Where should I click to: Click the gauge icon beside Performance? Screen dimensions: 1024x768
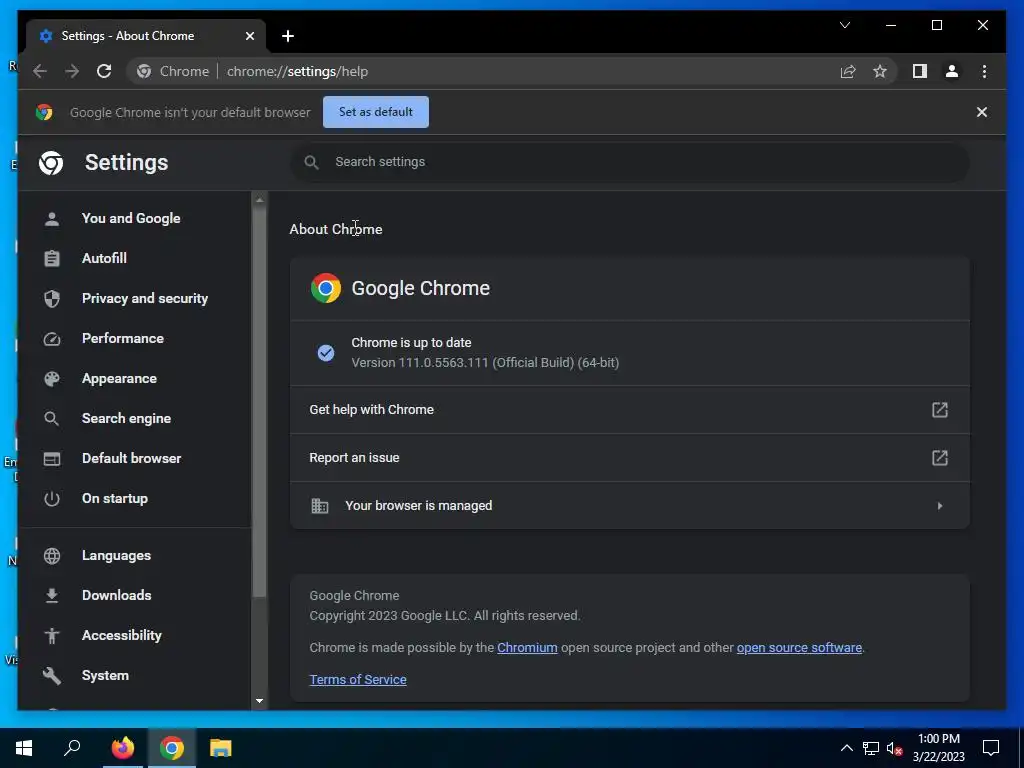coord(52,339)
